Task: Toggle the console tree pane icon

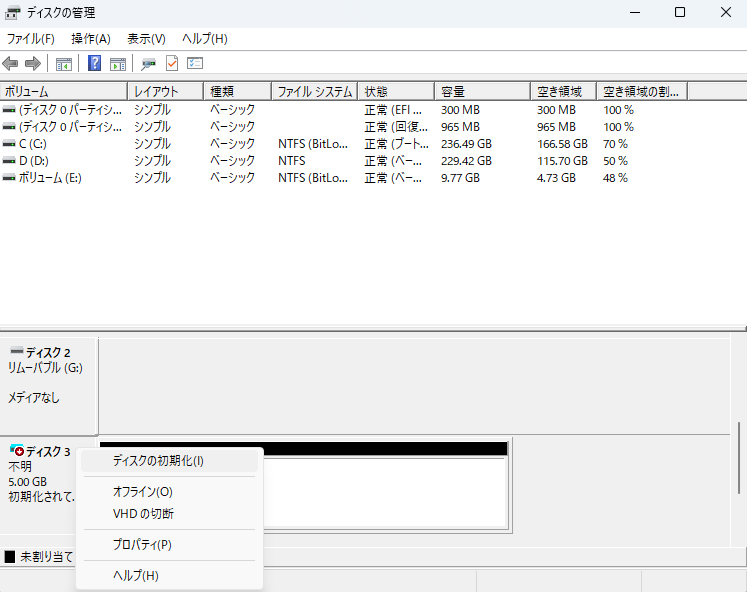Action: pyautogui.click(x=64, y=63)
